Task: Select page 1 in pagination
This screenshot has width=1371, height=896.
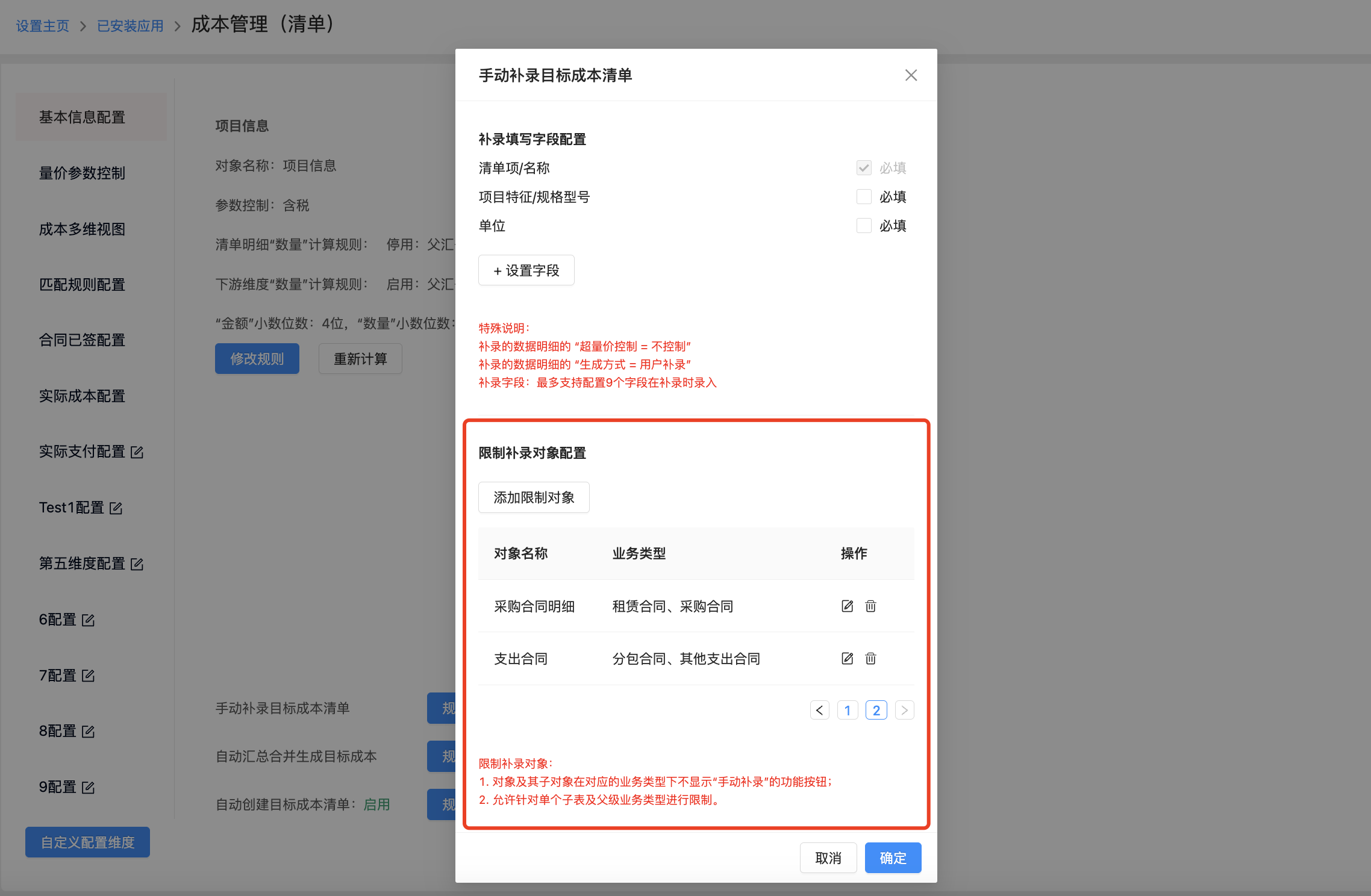Action: tap(848, 711)
